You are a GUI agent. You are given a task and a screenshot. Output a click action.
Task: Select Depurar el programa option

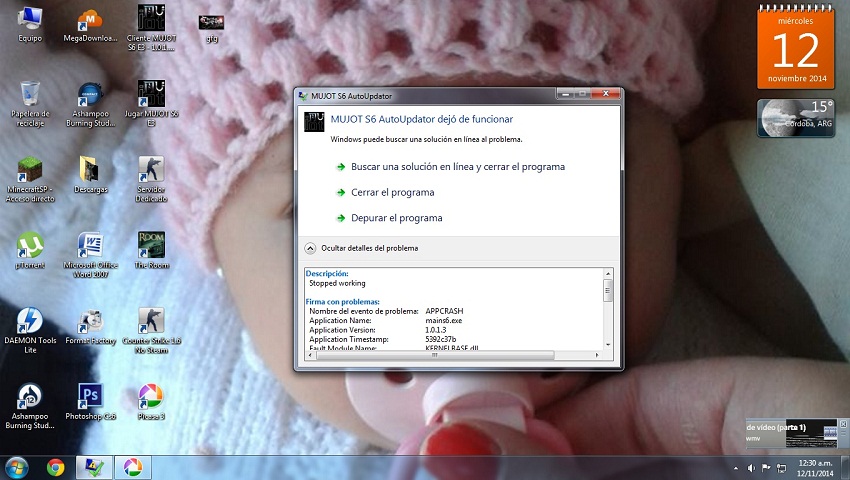pyautogui.click(x=396, y=218)
